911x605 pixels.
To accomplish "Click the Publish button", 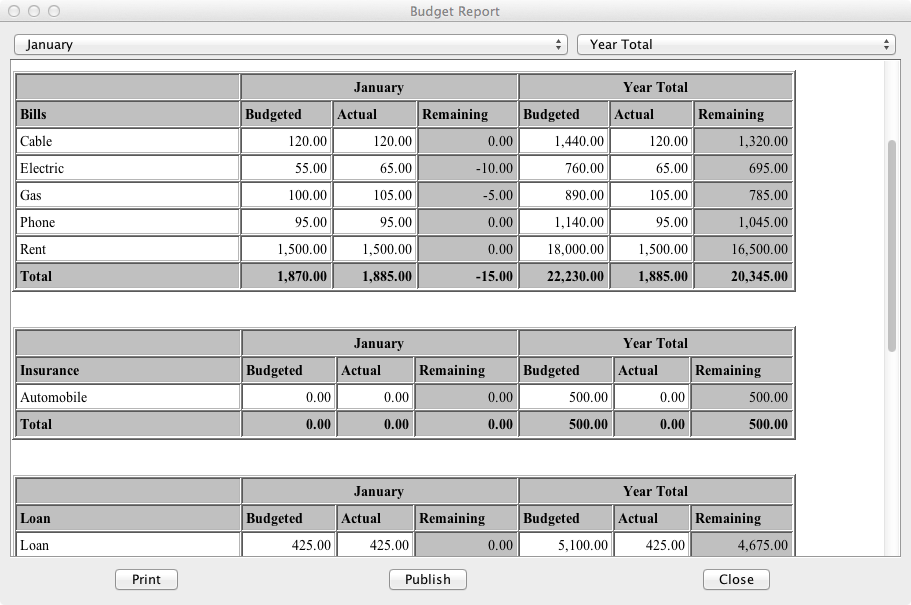I will pos(428,579).
